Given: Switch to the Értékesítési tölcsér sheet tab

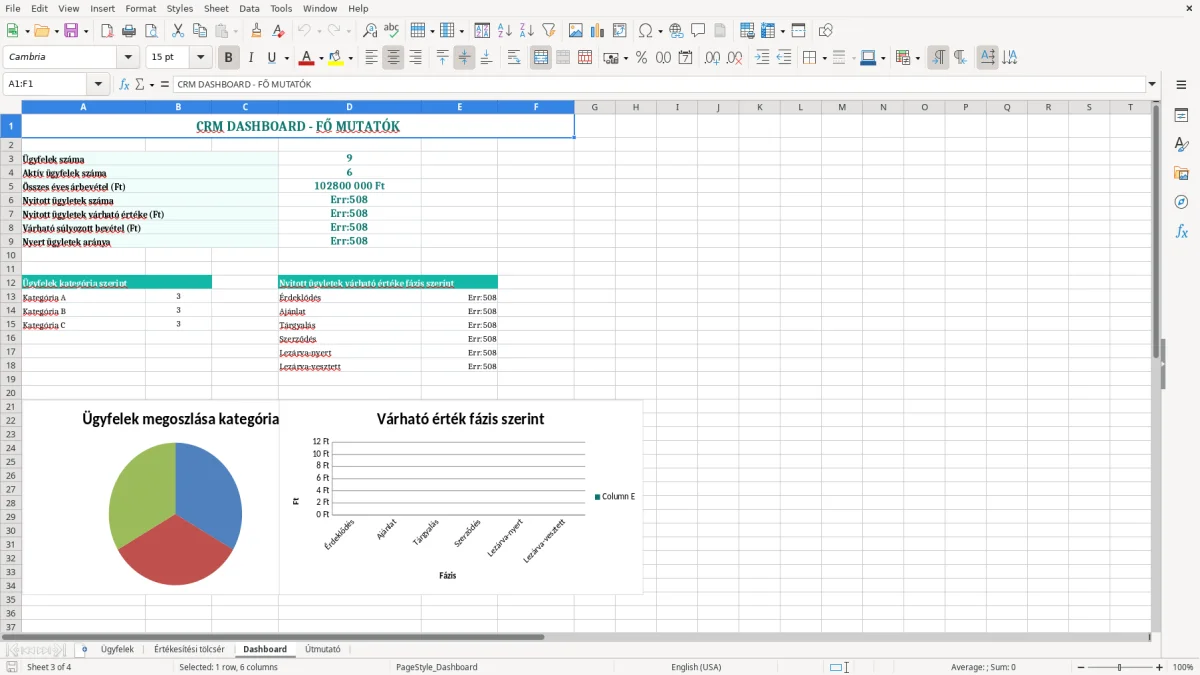Looking at the screenshot, I should [x=189, y=649].
